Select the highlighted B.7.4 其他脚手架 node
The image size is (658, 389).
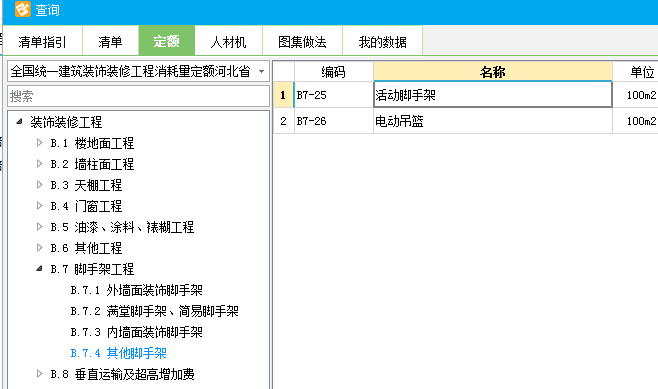119,353
